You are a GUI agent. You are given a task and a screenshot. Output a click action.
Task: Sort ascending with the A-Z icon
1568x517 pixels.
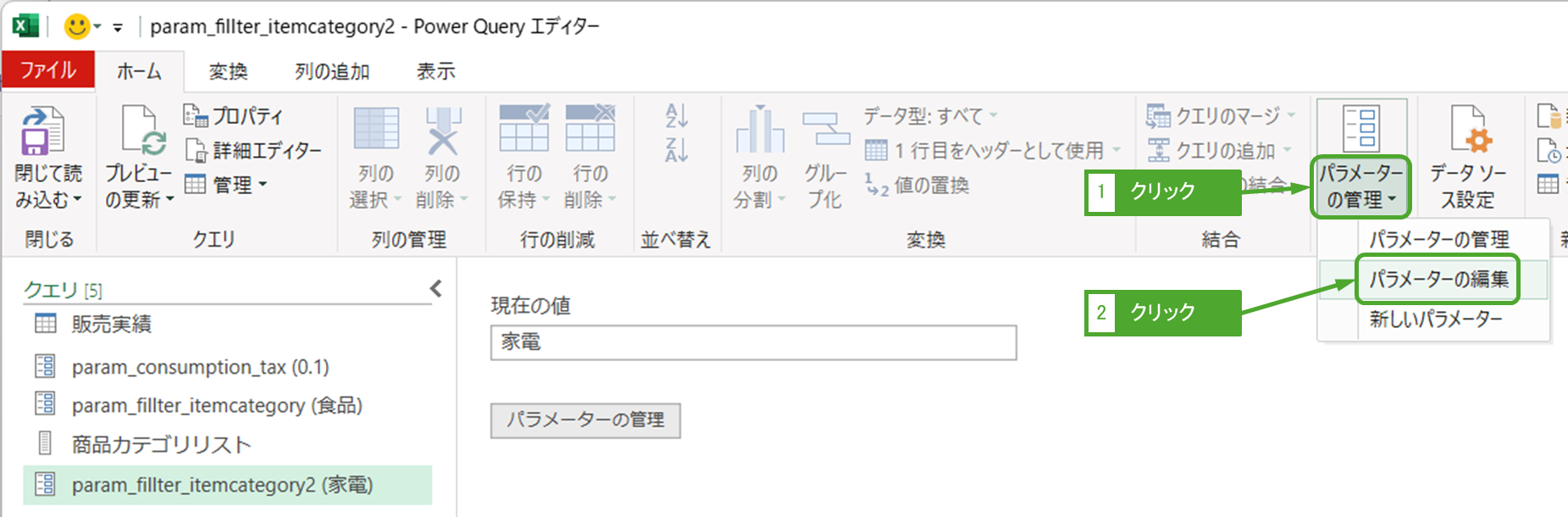click(x=676, y=115)
